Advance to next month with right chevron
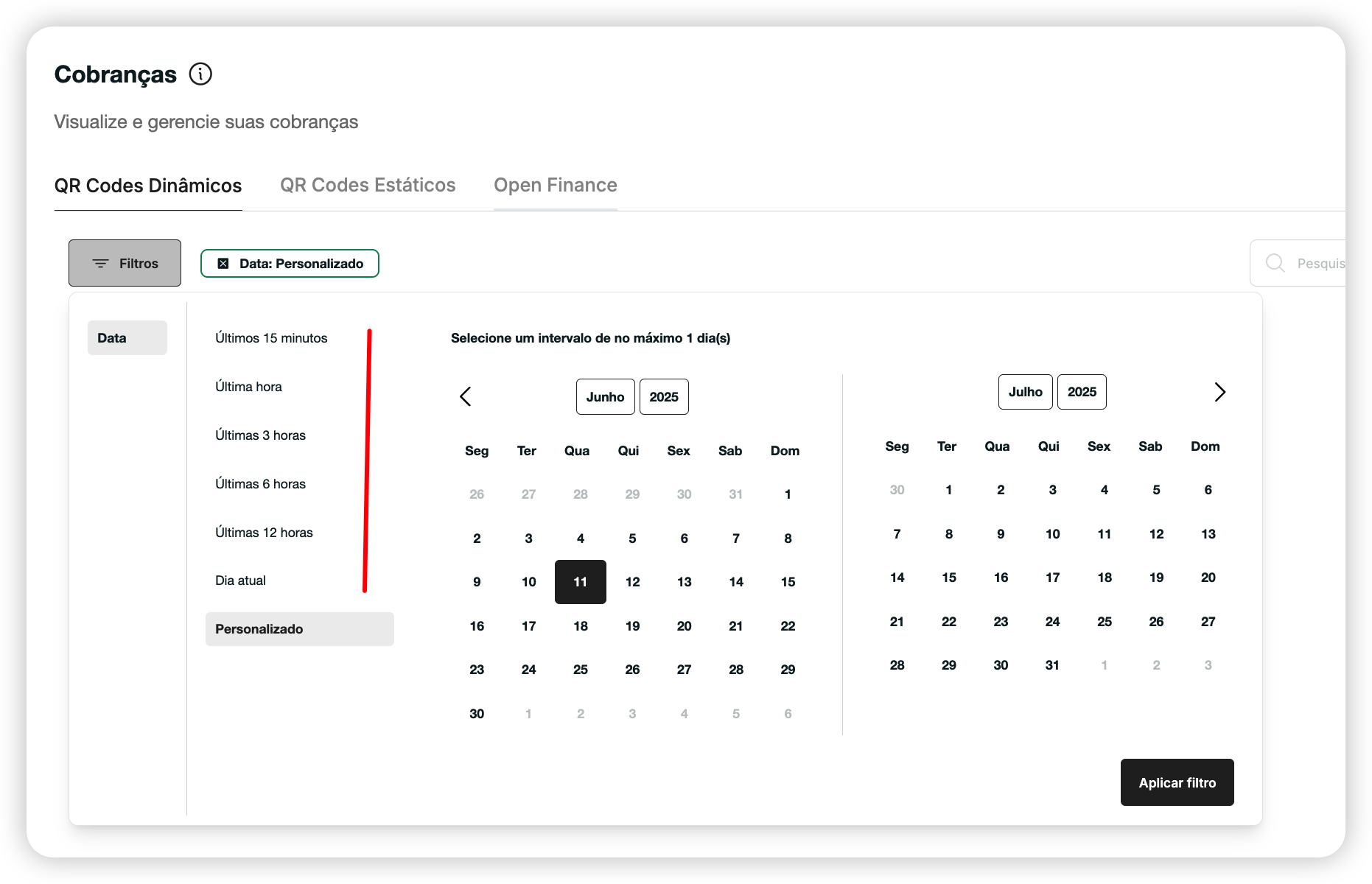1372x884 pixels. coord(1219,392)
